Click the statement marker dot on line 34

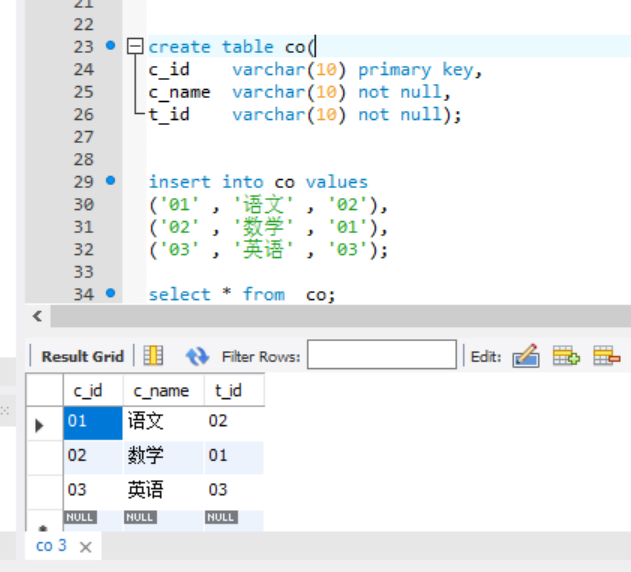(x=110, y=293)
